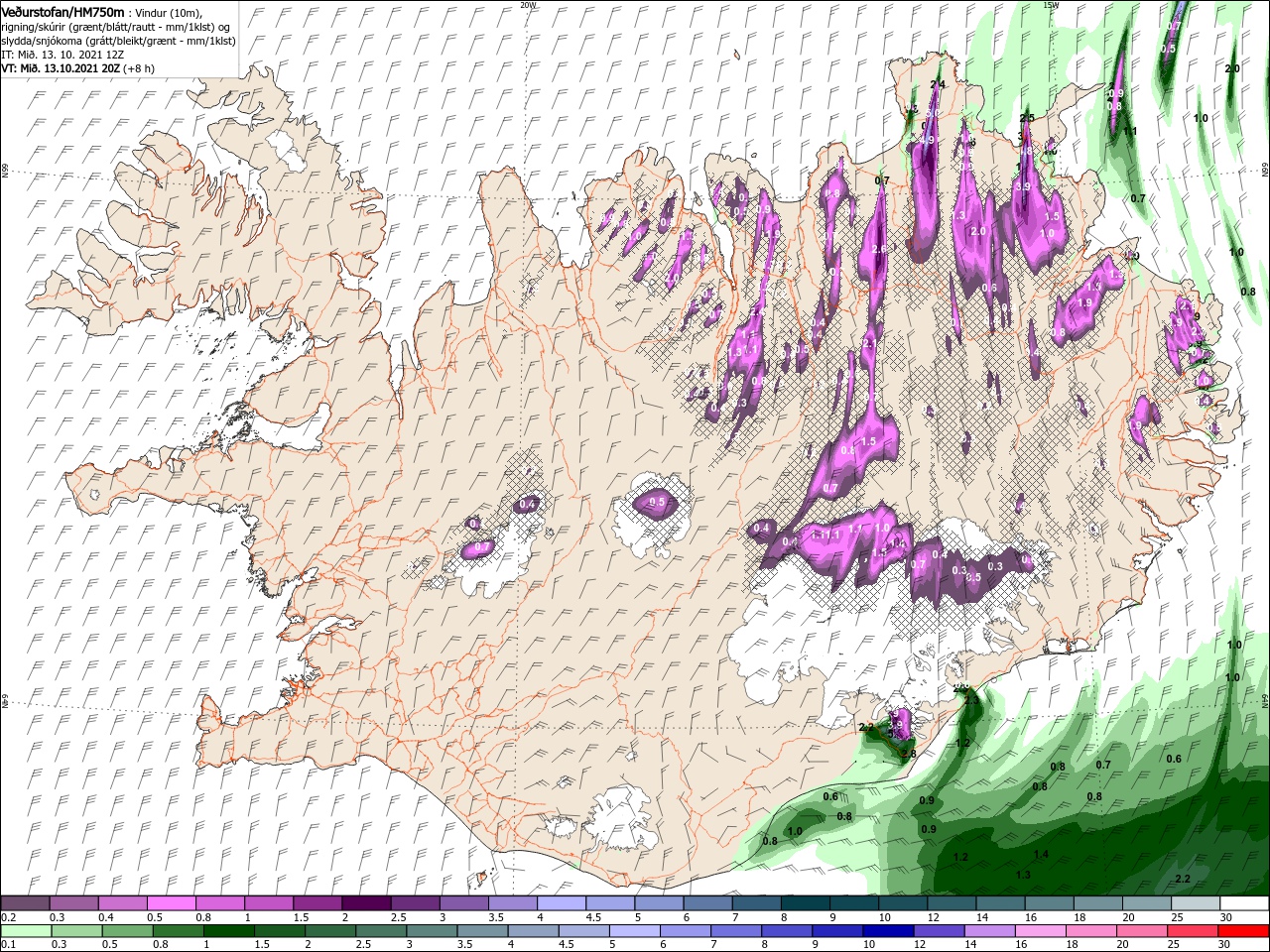Click the palest green bottom-row swatch at 0.1
Viewport: 1270px width, 952px height.
[x=26, y=931]
